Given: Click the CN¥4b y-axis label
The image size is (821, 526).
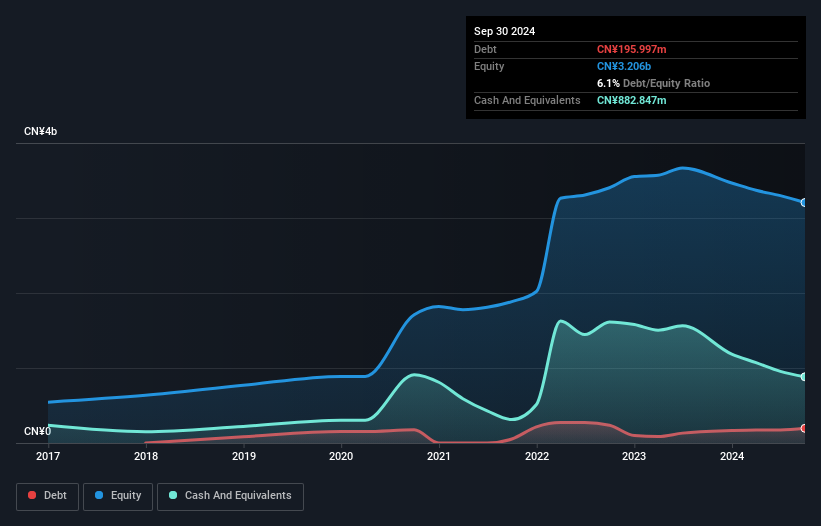Looking at the screenshot, I should click(x=40, y=131).
